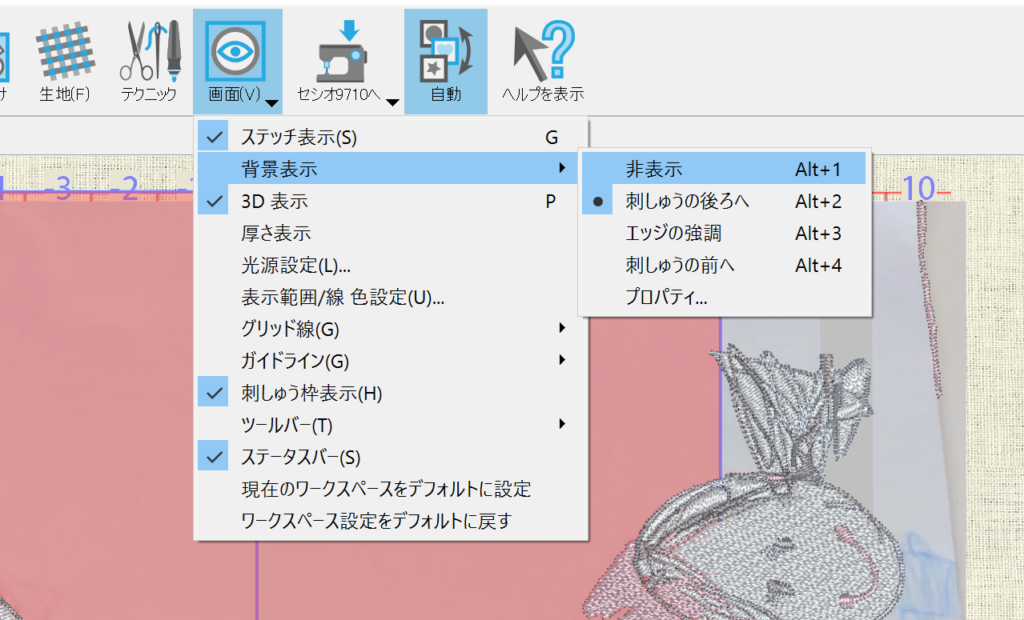
Task: Select the 刺しゅうの後ろへ radio option
Action: (x=686, y=201)
